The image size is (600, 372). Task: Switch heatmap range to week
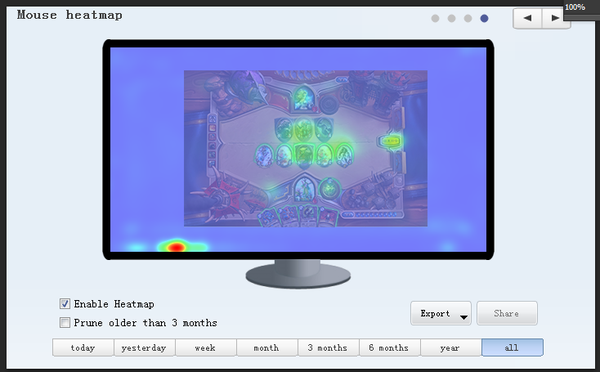point(205,348)
